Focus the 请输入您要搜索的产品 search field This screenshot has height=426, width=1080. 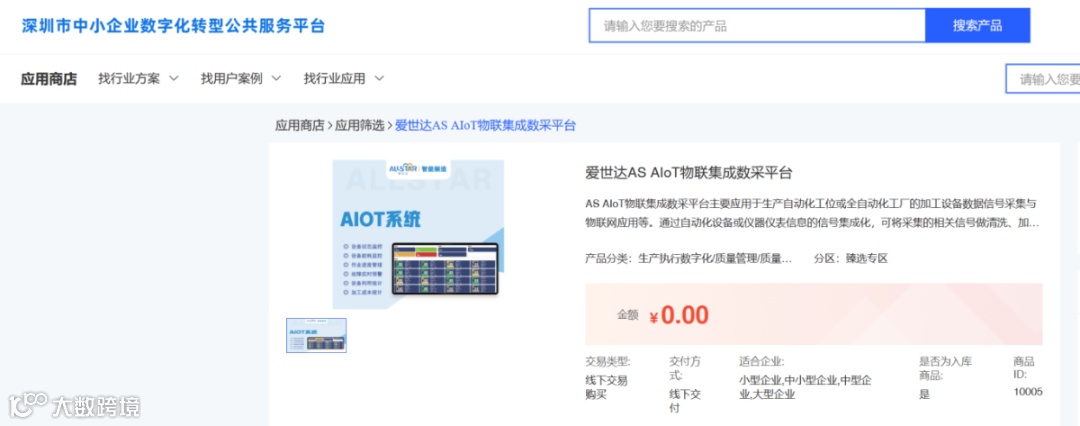(x=757, y=26)
